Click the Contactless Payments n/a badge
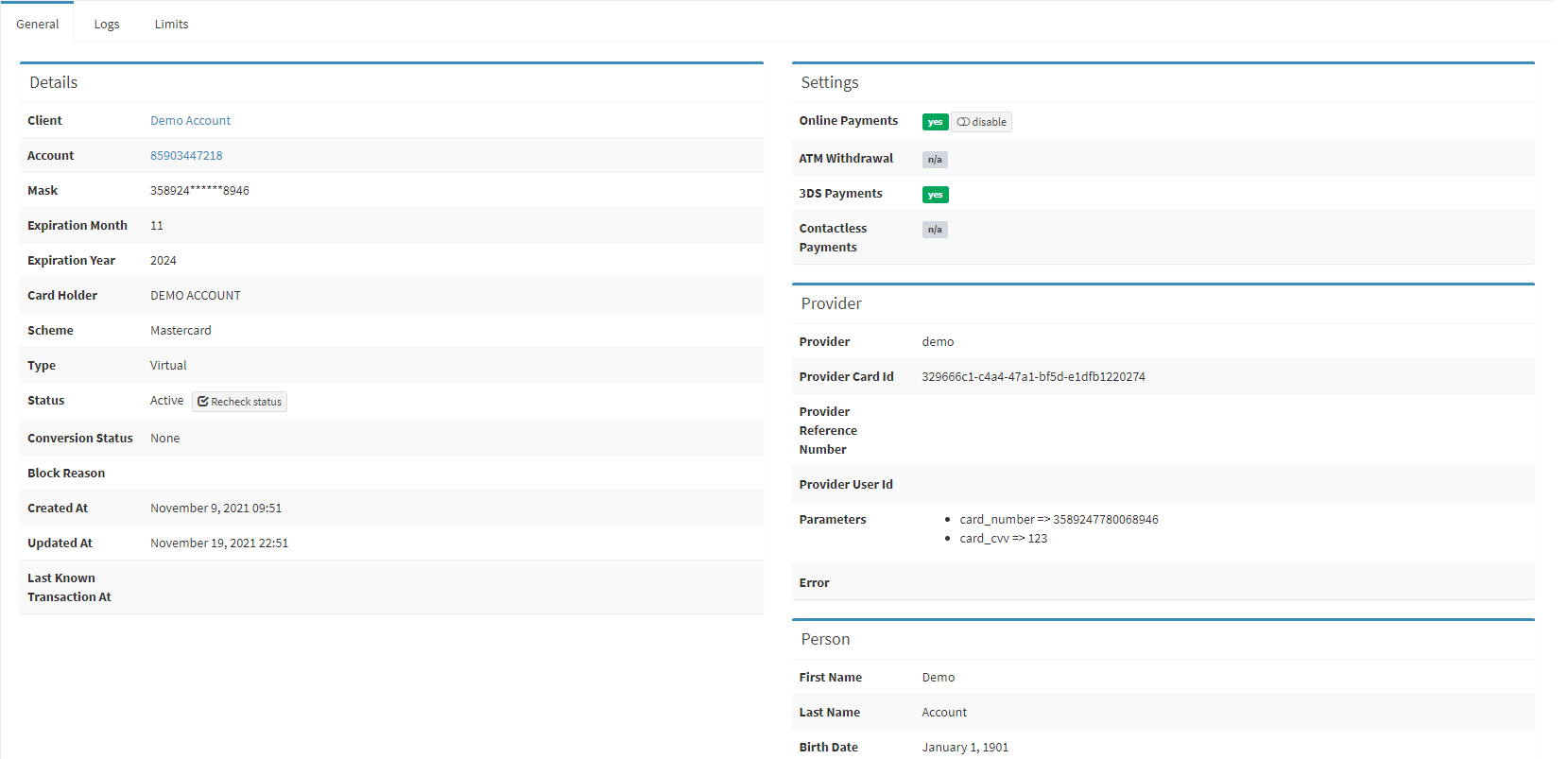The height and width of the screenshot is (759, 1568). [x=934, y=230]
